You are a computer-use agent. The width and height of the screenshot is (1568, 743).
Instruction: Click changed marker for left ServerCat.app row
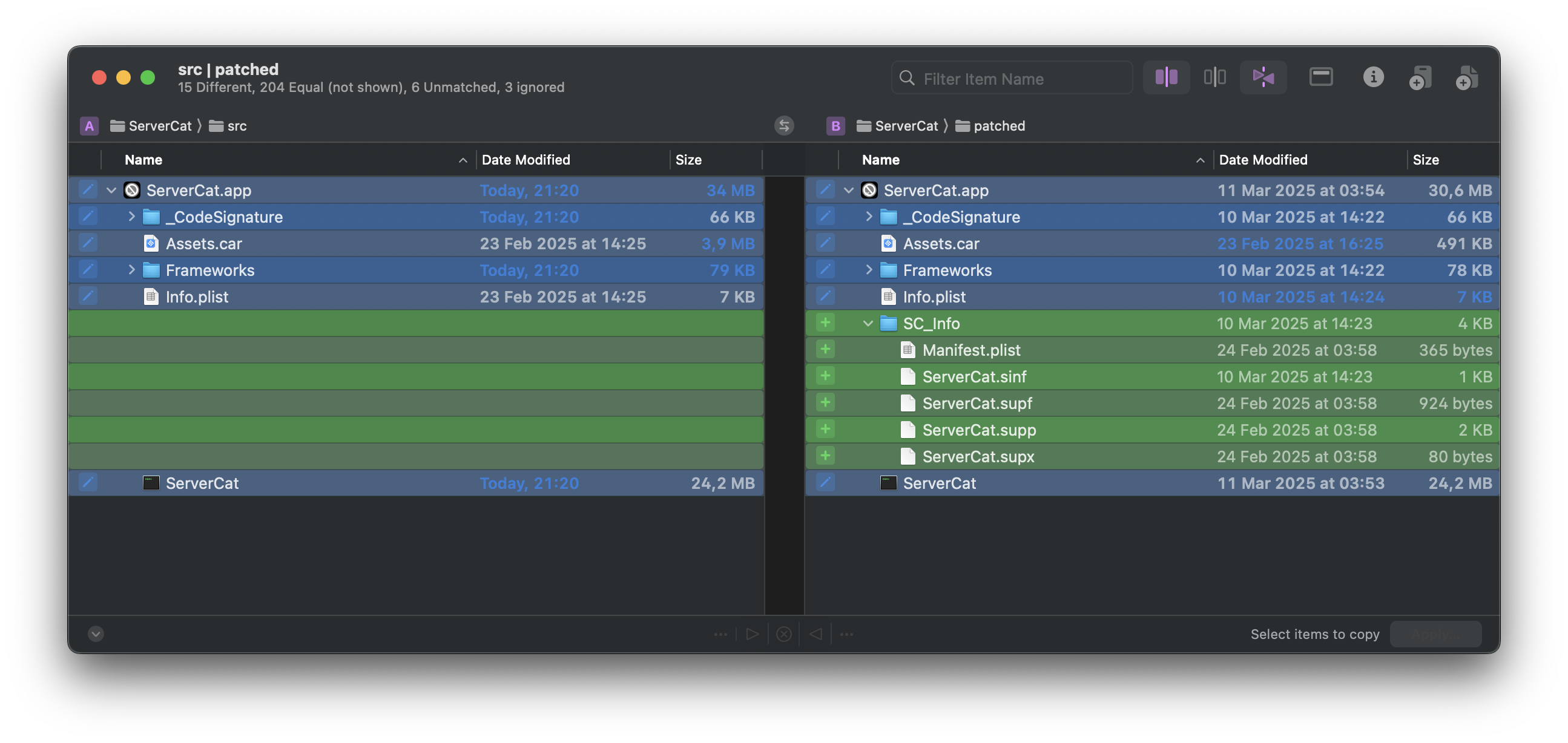click(x=88, y=189)
